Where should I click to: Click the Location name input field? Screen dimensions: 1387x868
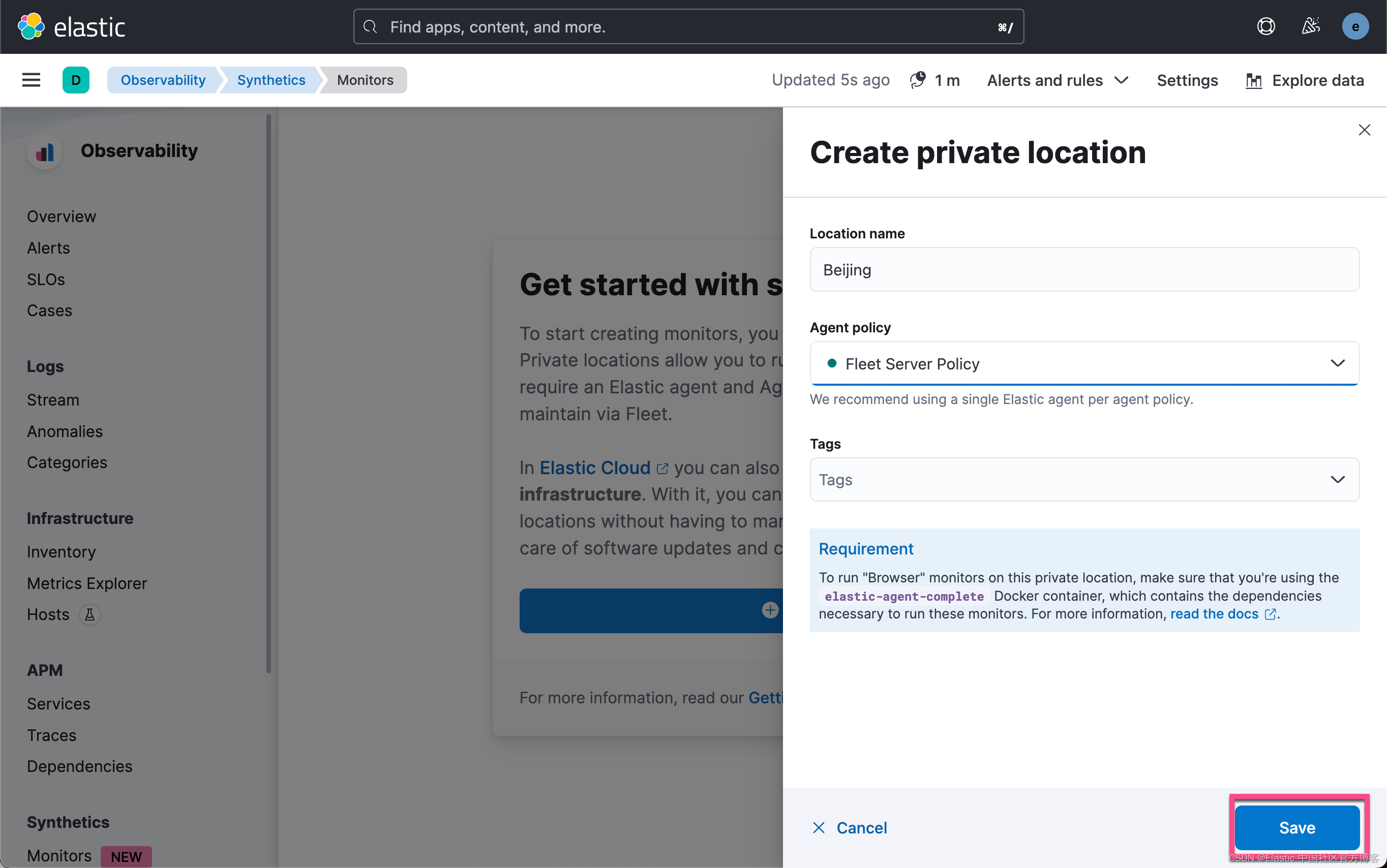pyautogui.click(x=1084, y=269)
